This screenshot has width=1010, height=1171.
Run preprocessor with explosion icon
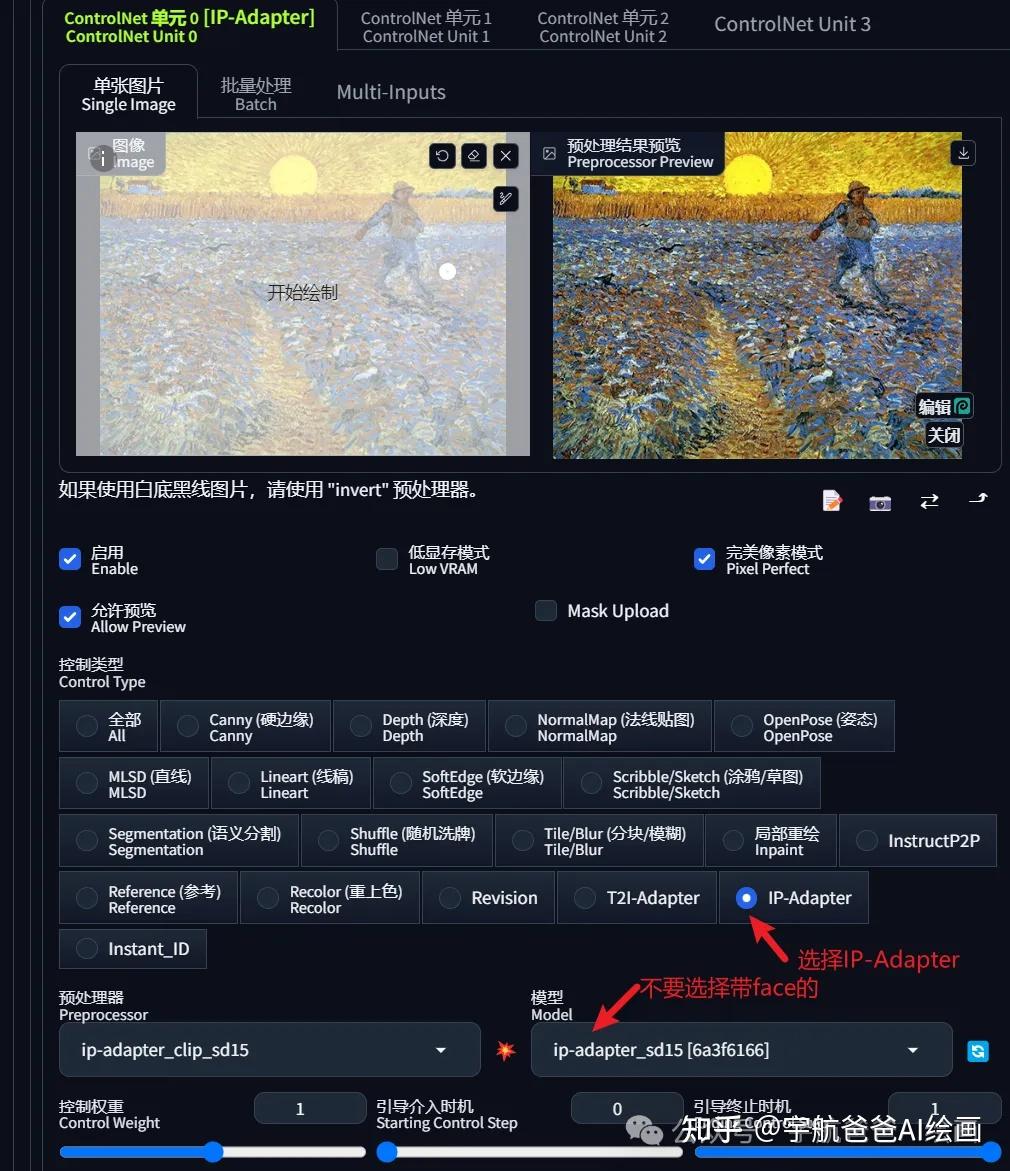[x=506, y=1051]
